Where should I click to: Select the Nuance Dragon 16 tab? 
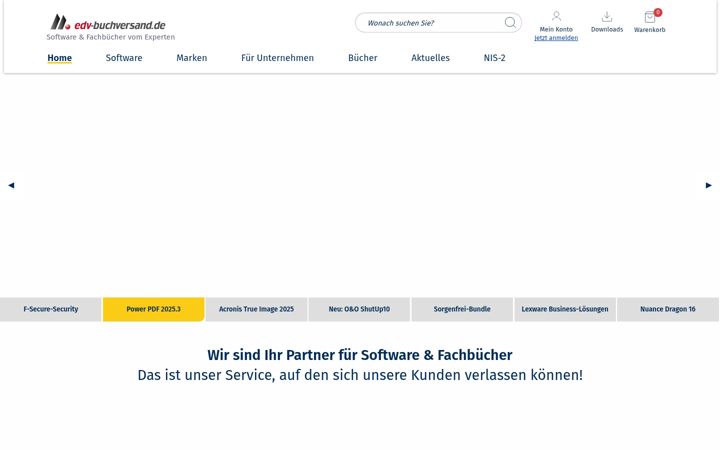pyautogui.click(x=668, y=309)
